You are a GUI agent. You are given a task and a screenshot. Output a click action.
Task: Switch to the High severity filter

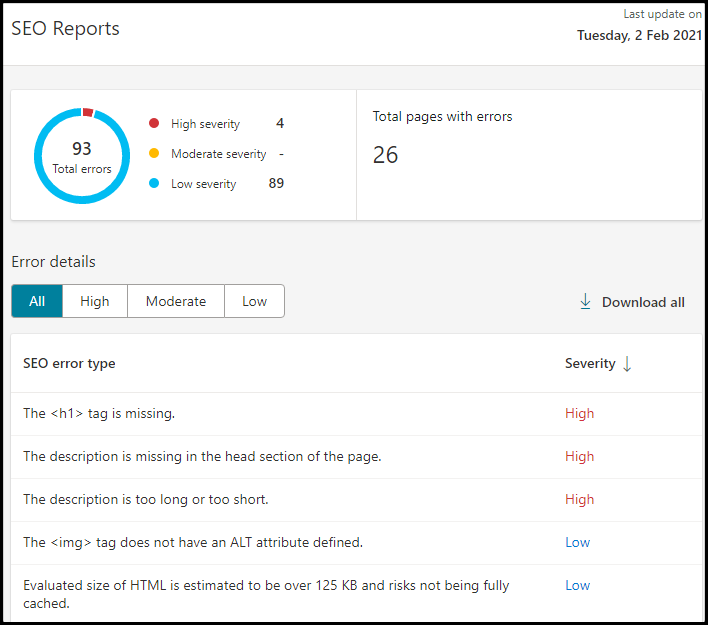click(x=95, y=301)
